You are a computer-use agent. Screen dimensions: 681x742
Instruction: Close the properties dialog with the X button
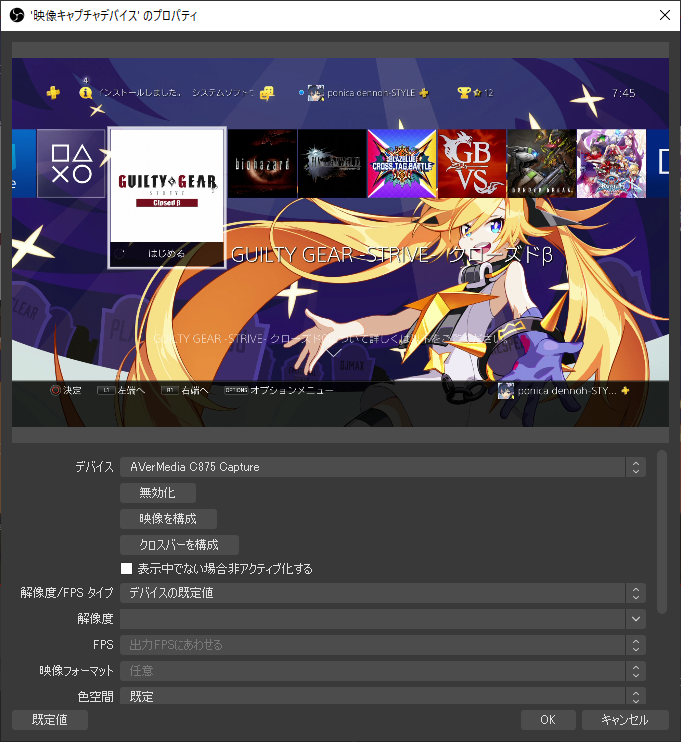pyautogui.click(x=664, y=15)
